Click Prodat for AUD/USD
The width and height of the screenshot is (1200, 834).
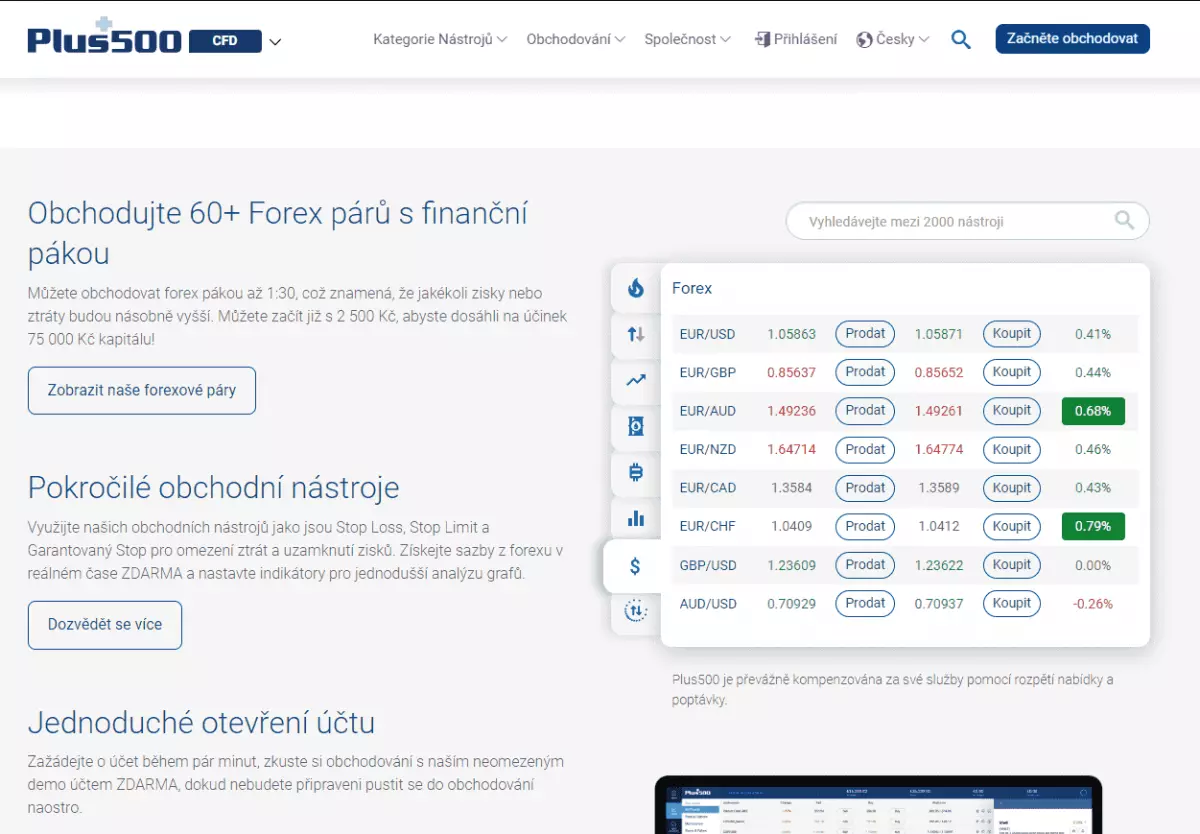865,604
